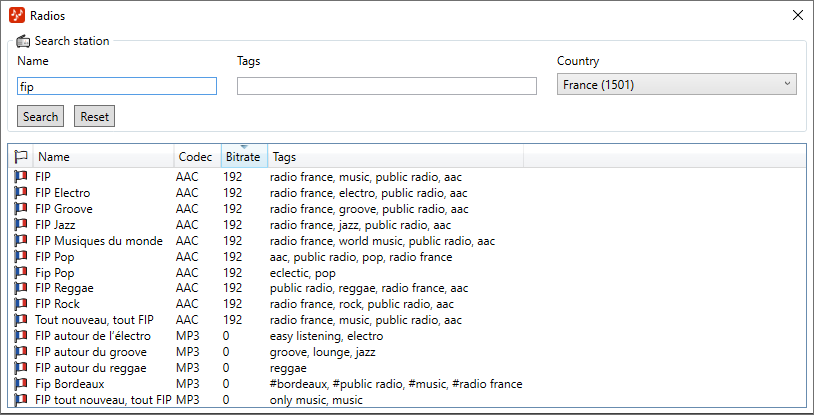Click the flag icon next to Fip Bordeaux
Image resolution: width=814 pixels, height=415 pixels.
(x=21, y=384)
